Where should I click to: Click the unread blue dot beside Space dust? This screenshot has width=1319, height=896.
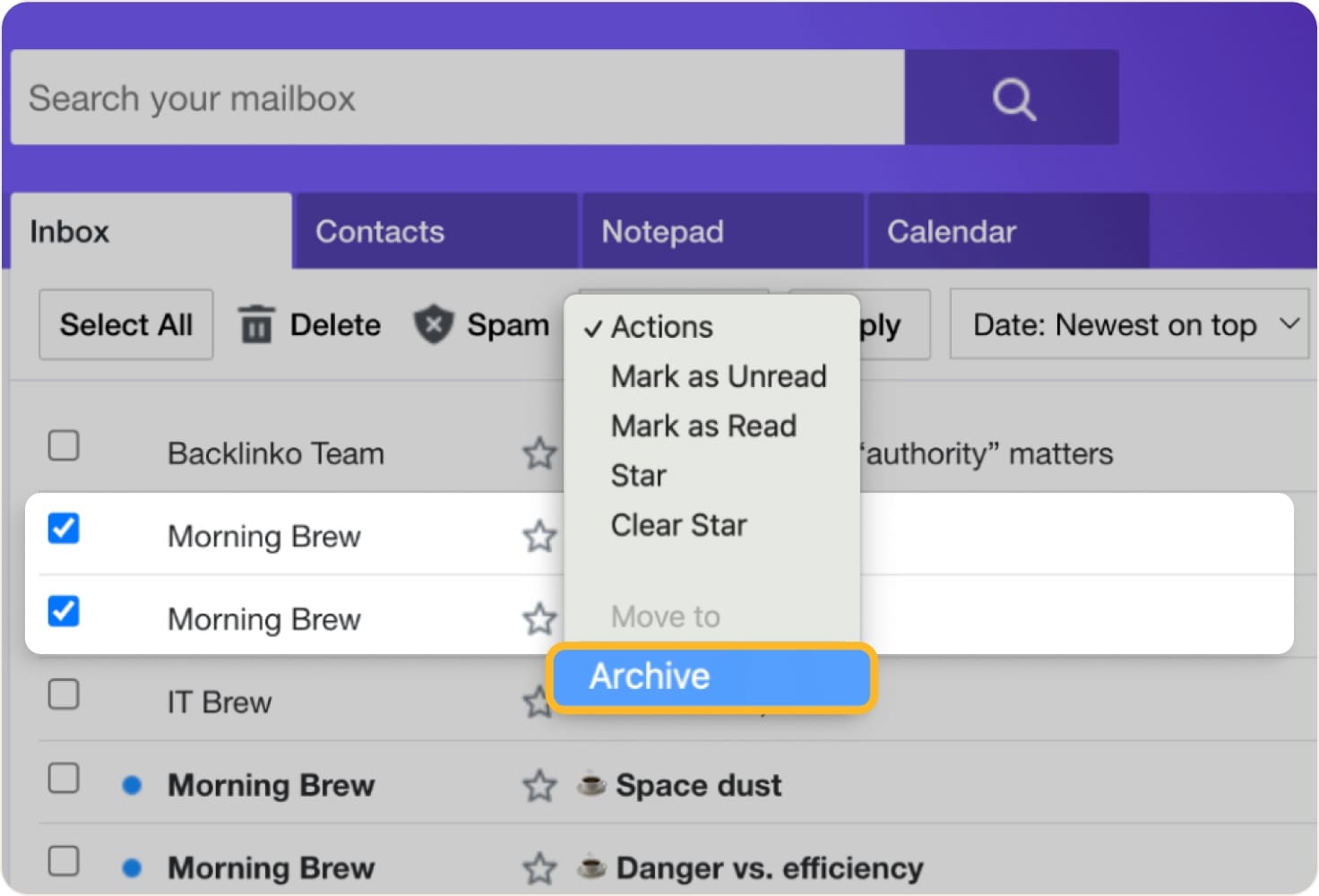click(x=133, y=786)
